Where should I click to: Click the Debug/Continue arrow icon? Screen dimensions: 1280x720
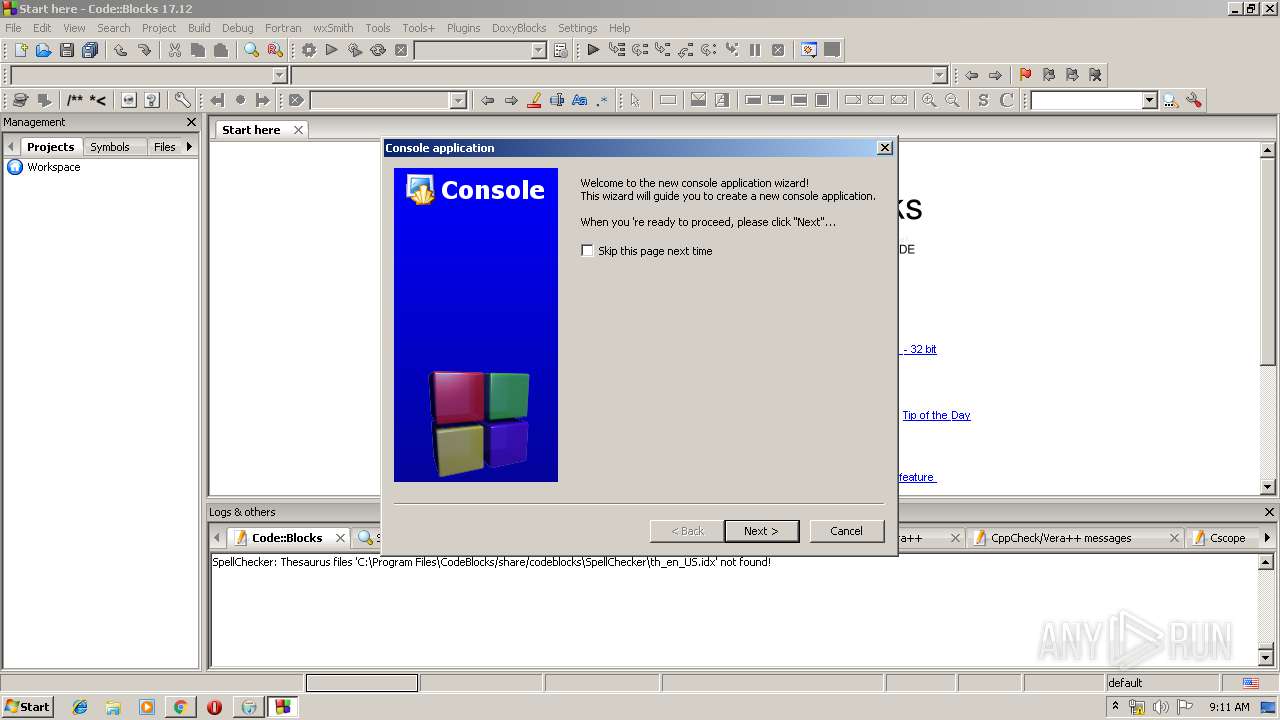pyautogui.click(x=593, y=50)
